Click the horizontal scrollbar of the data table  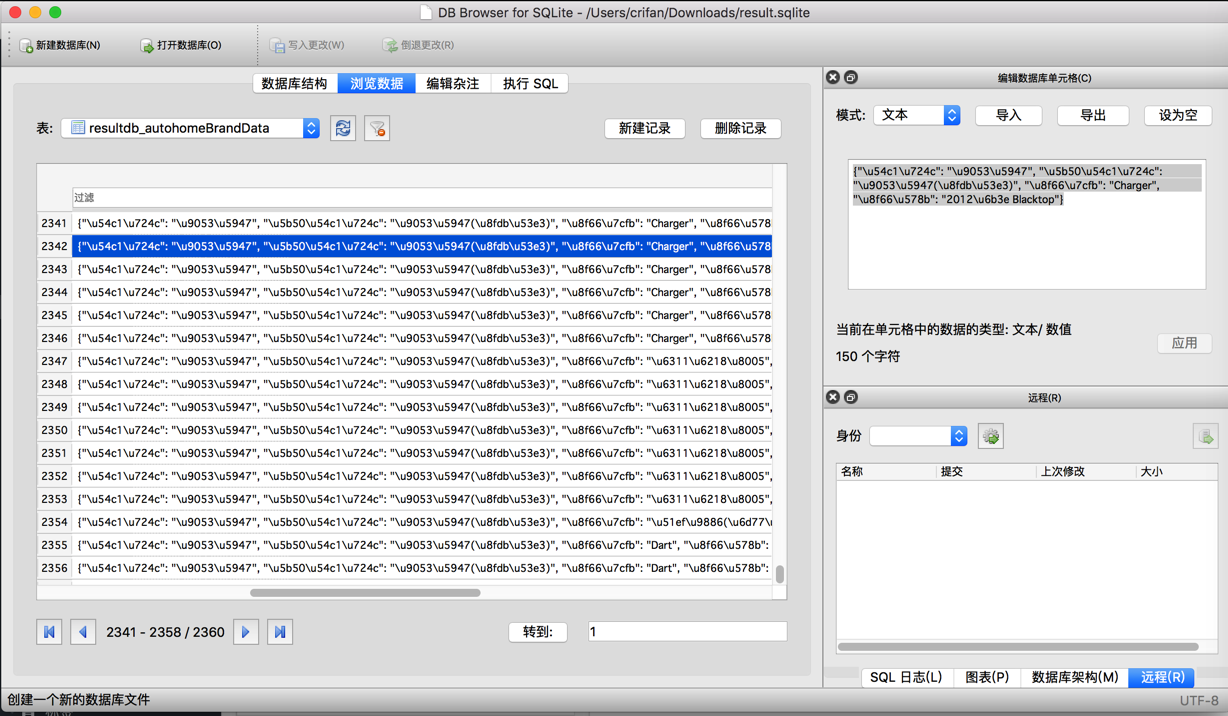(365, 592)
